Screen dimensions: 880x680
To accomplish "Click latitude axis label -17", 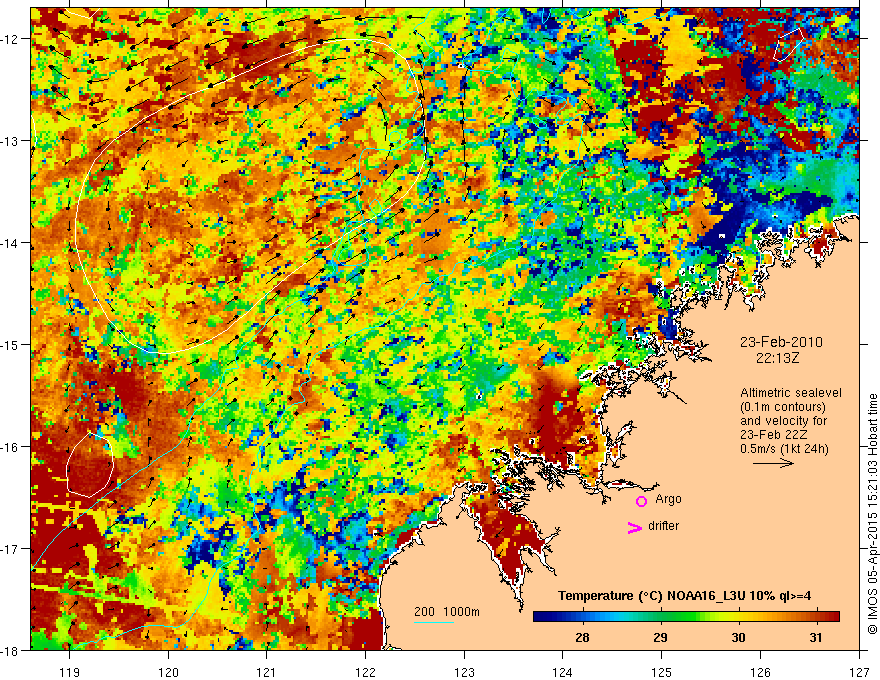I will 11,548.
